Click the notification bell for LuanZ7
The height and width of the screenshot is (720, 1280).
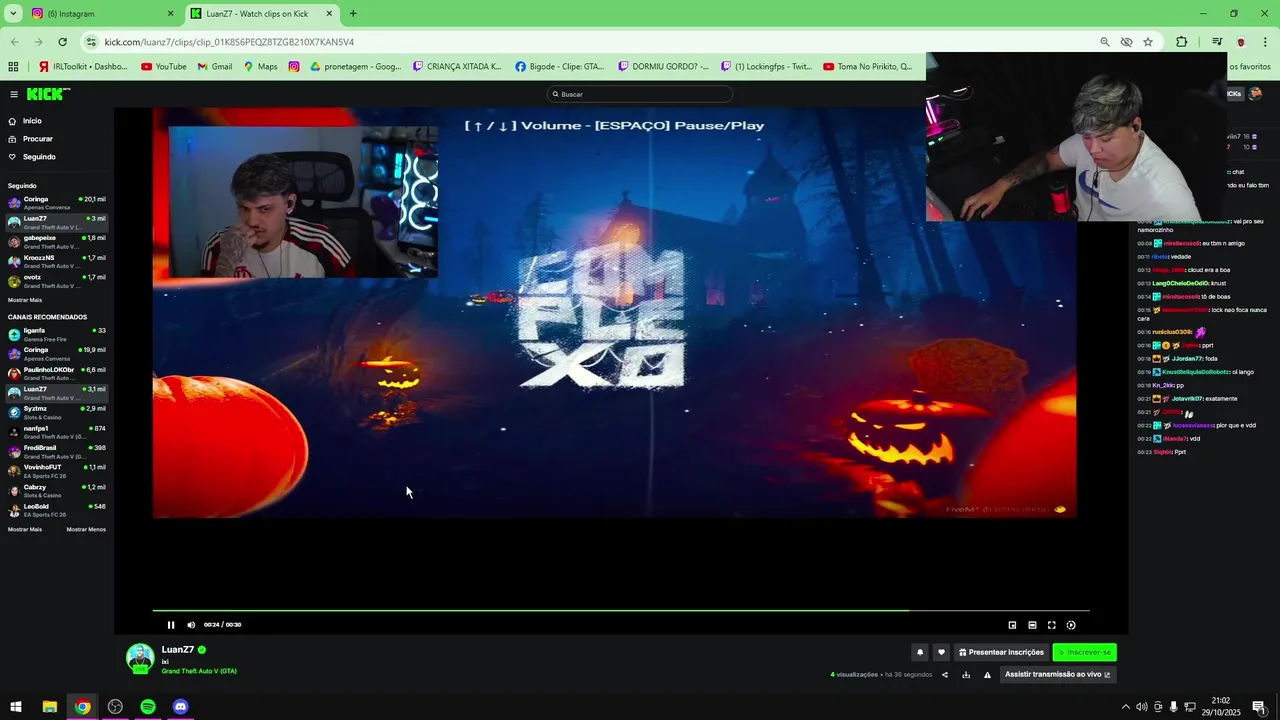920,652
